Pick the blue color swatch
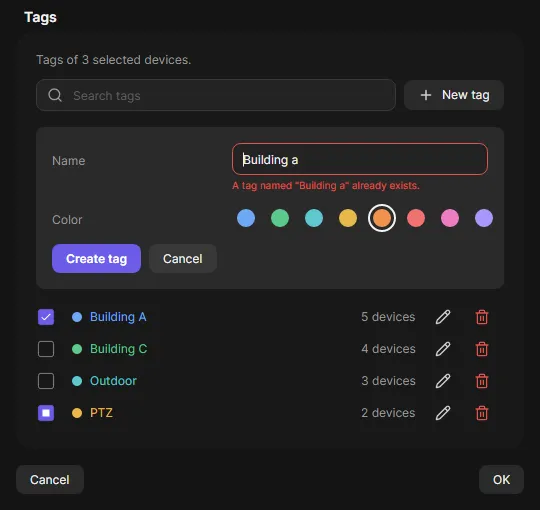Image resolution: width=540 pixels, height=510 pixels. (246, 218)
